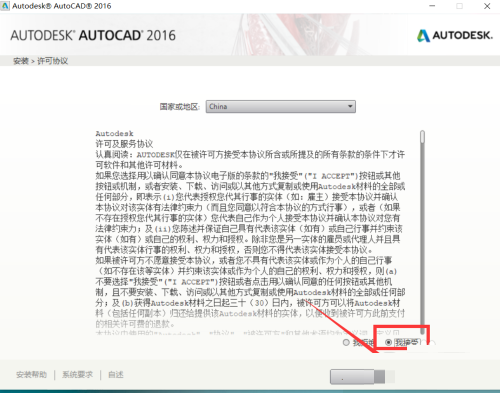The width and height of the screenshot is (500, 393).
Task: Open the 系统要求 link
Action: pos(77,375)
